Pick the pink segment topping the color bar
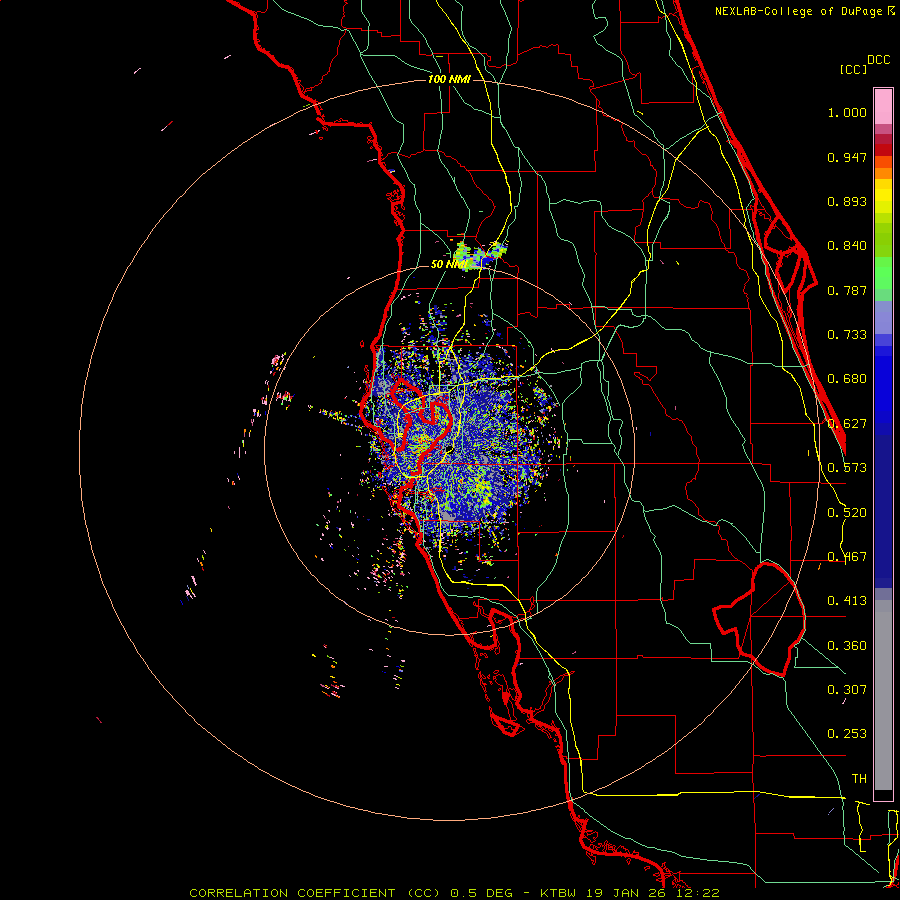Viewport: 900px width, 900px height. [883, 107]
